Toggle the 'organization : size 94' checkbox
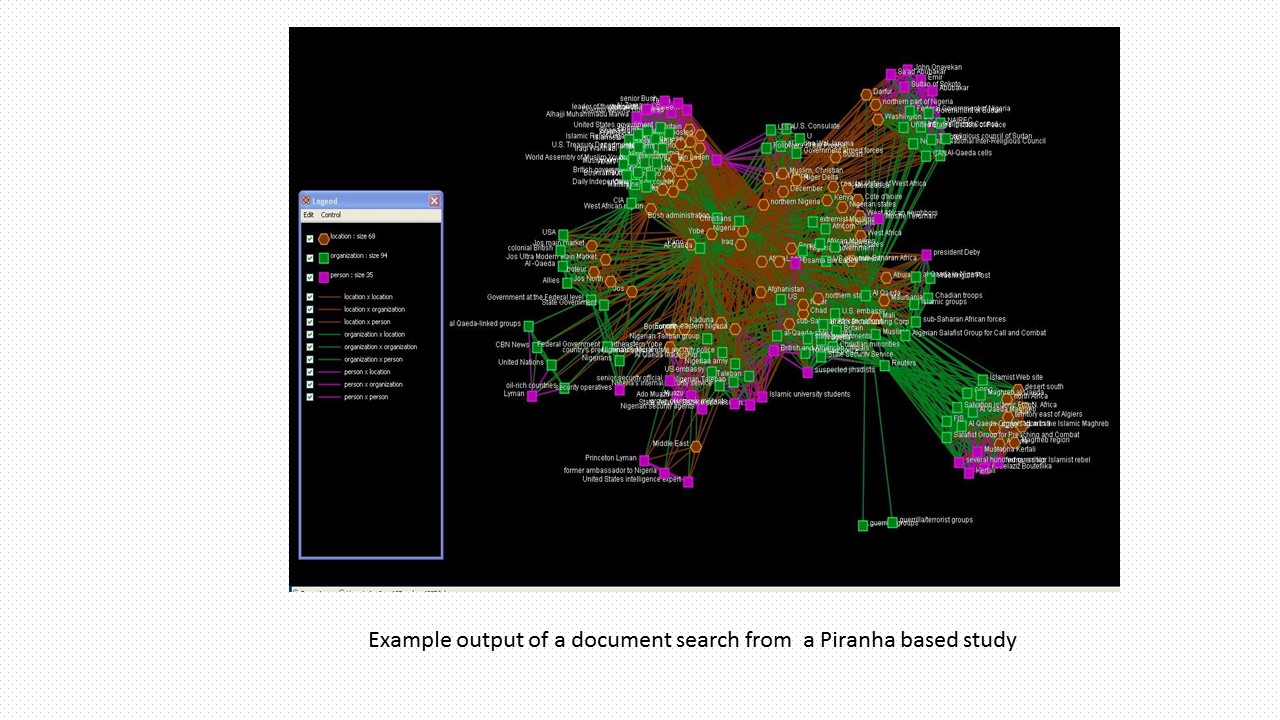The image size is (1280, 720). pyautogui.click(x=310, y=258)
